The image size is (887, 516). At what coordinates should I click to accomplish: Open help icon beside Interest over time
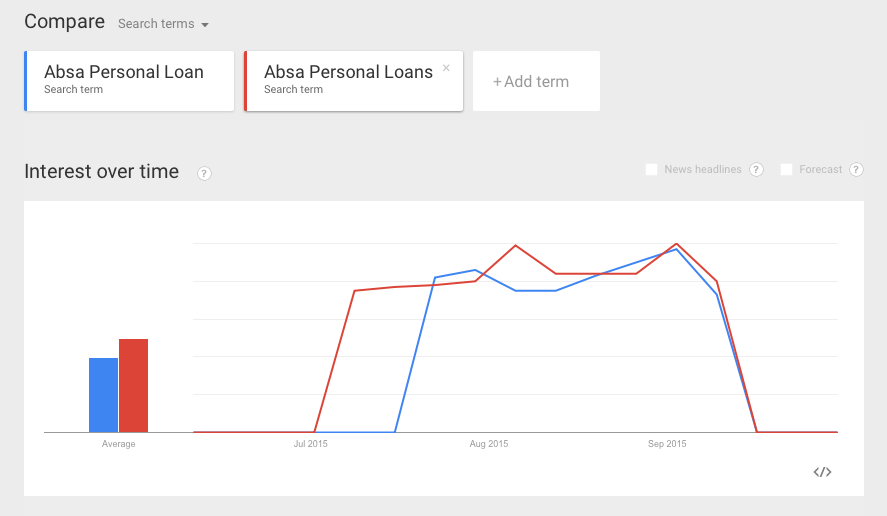pyautogui.click(x=204, y=173)
